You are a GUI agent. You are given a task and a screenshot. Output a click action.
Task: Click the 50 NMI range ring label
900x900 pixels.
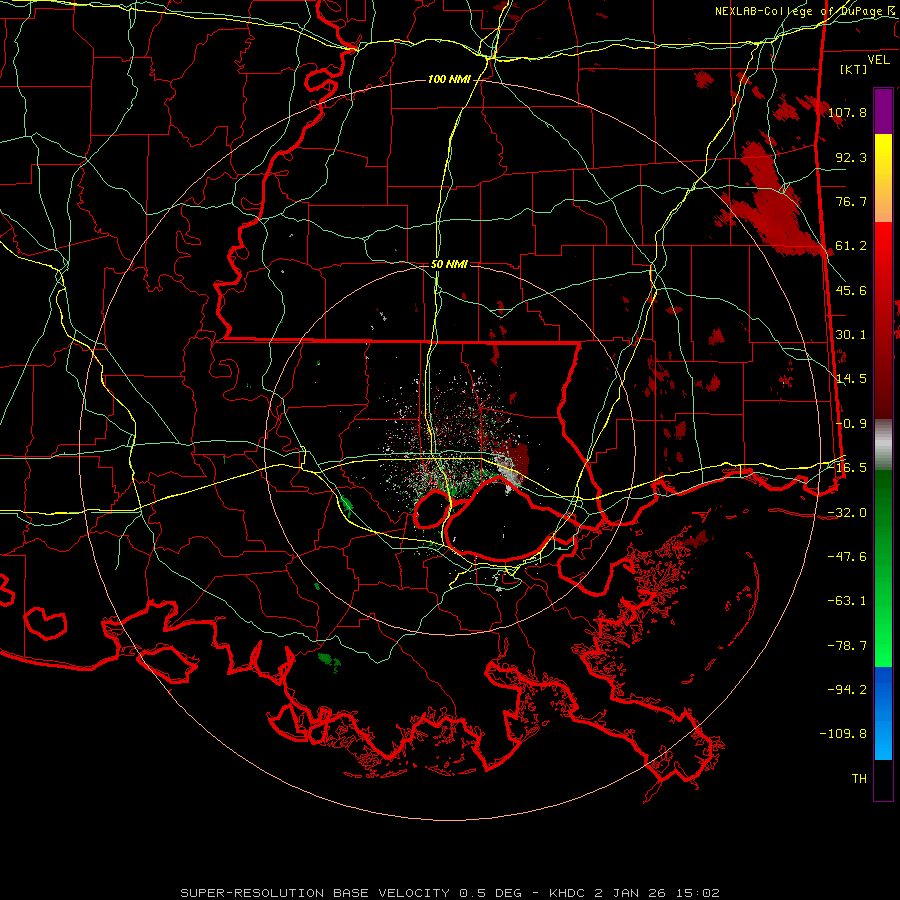coord(449,265)
